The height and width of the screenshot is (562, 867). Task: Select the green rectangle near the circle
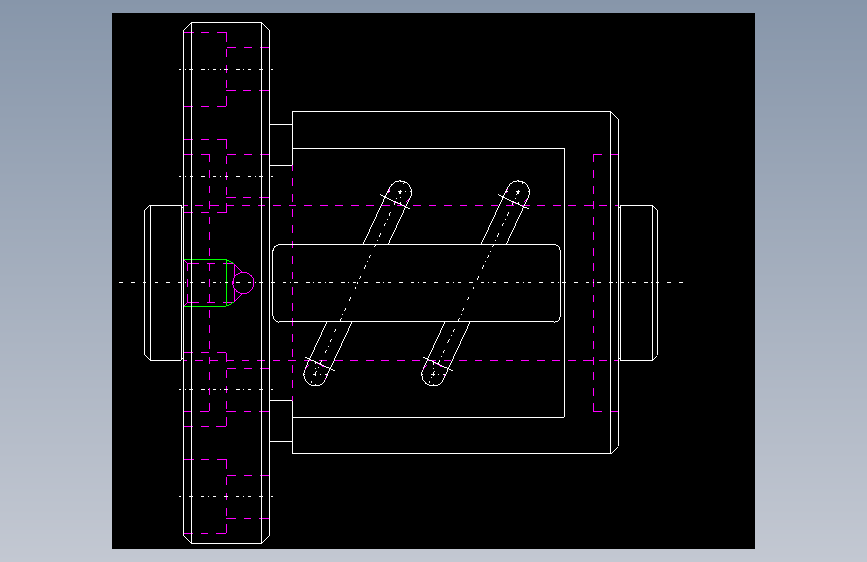[206, 283]
